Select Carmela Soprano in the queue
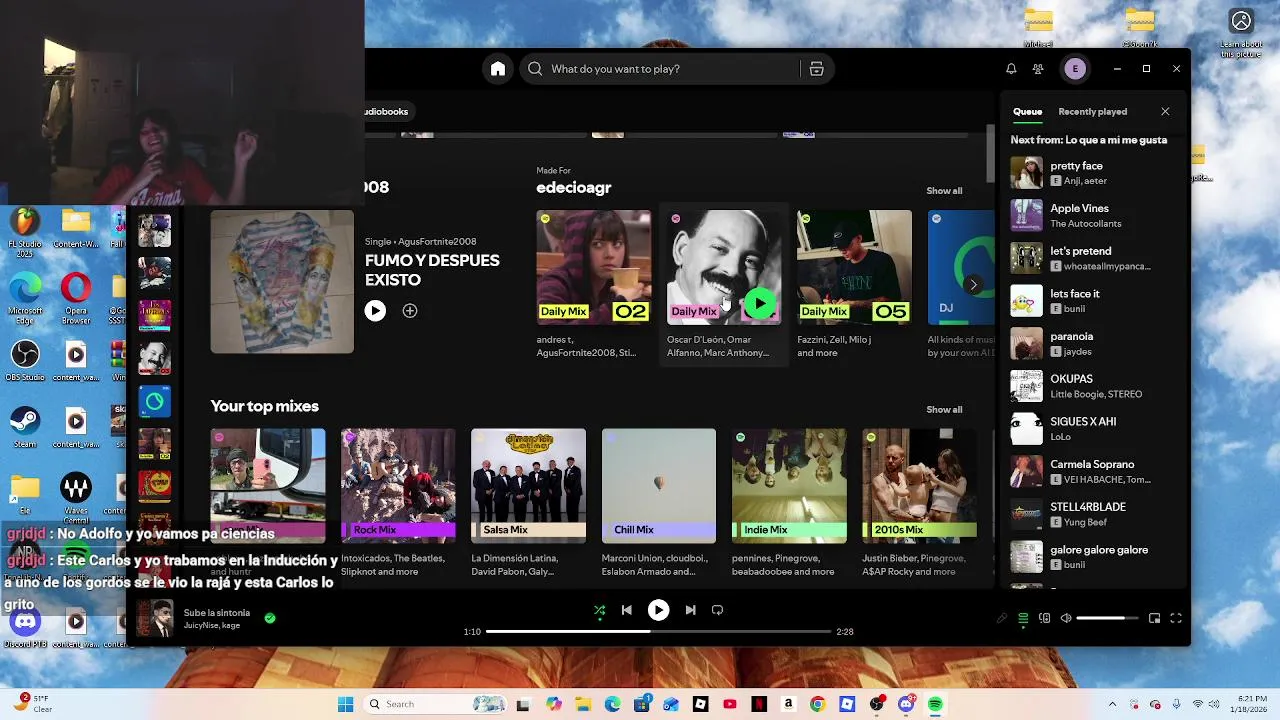This screenshot has width=1280, height=720. 1092,471
